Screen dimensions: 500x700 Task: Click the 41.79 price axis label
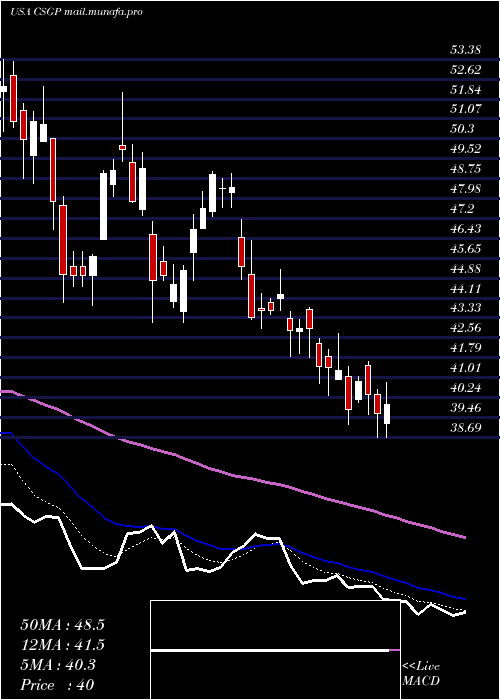[466, 348]
